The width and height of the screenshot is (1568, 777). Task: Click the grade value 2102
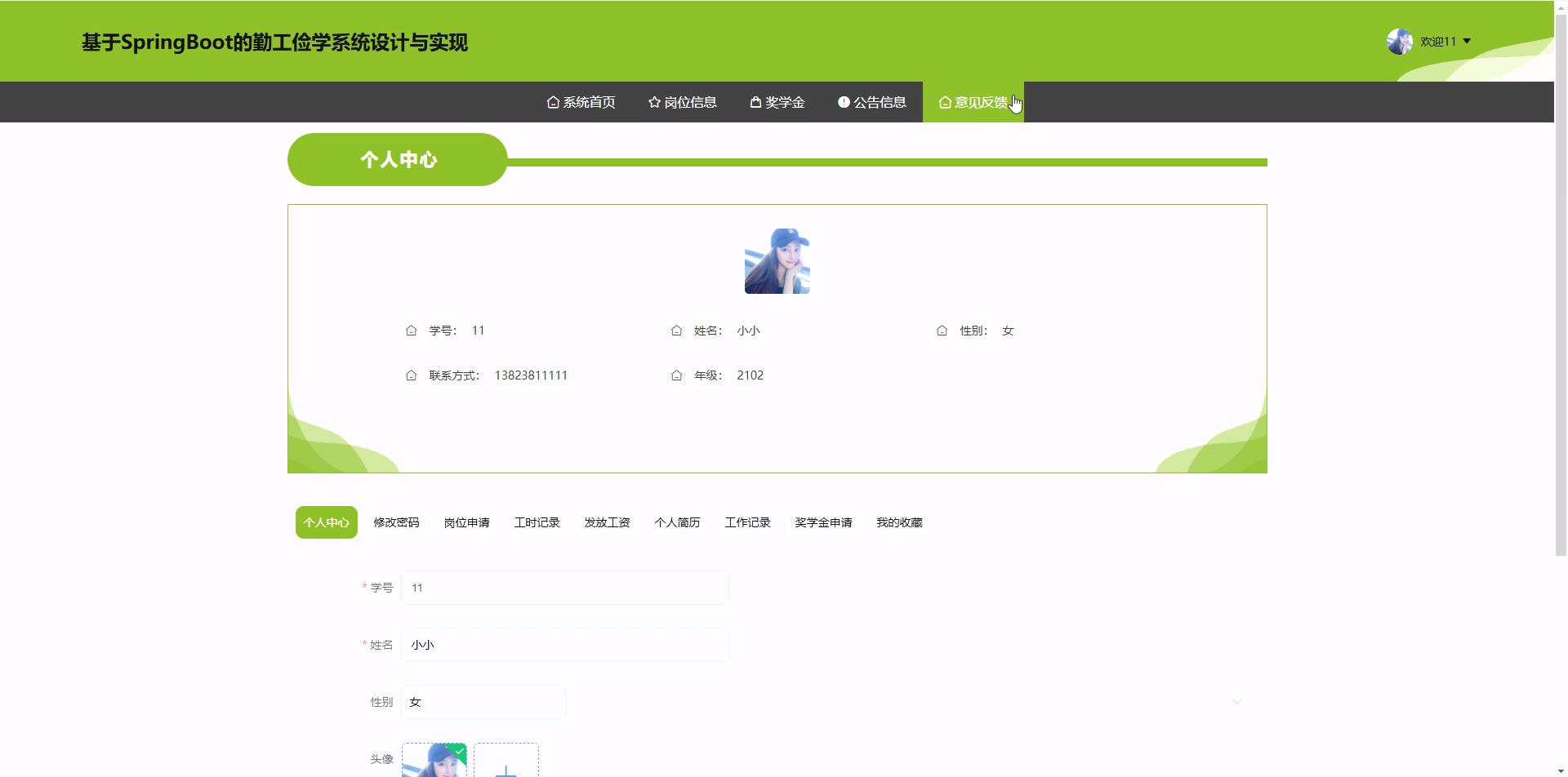tap(751, 375)
